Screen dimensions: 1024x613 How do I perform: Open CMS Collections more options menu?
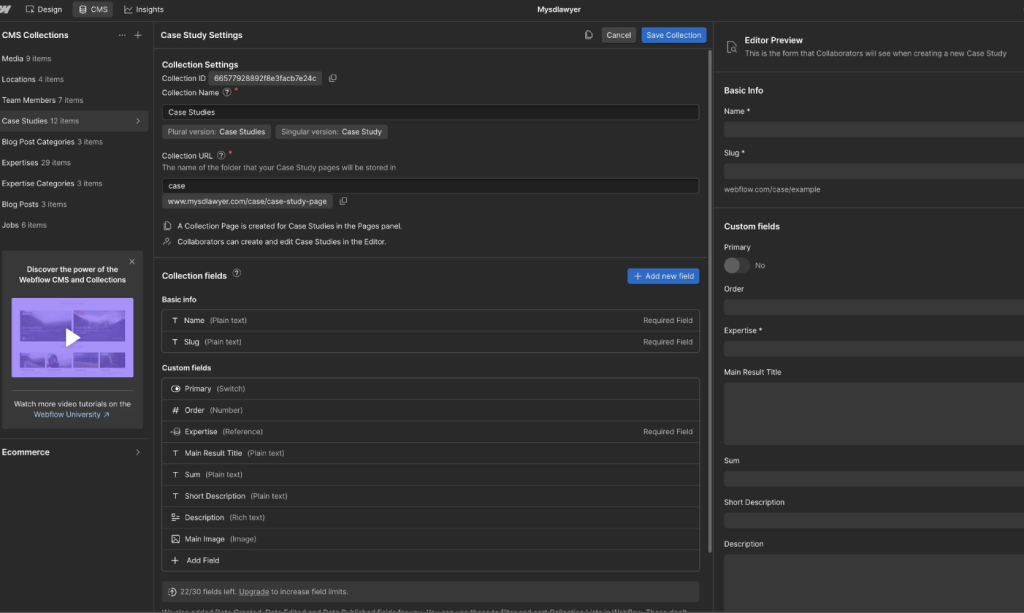coord(122,35)
